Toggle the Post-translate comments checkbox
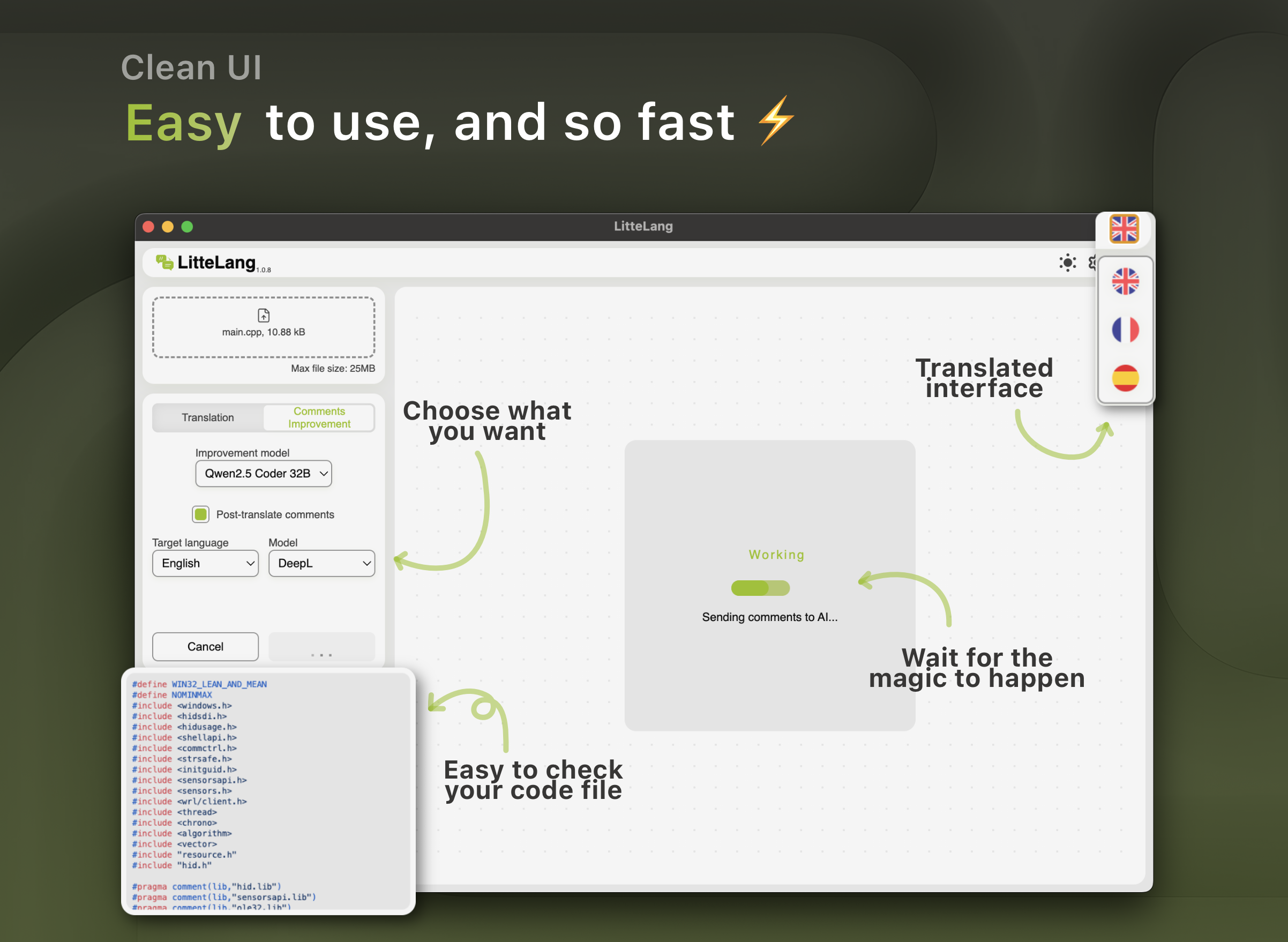This screenshot has height=942, width=1288. click(201, 514)
